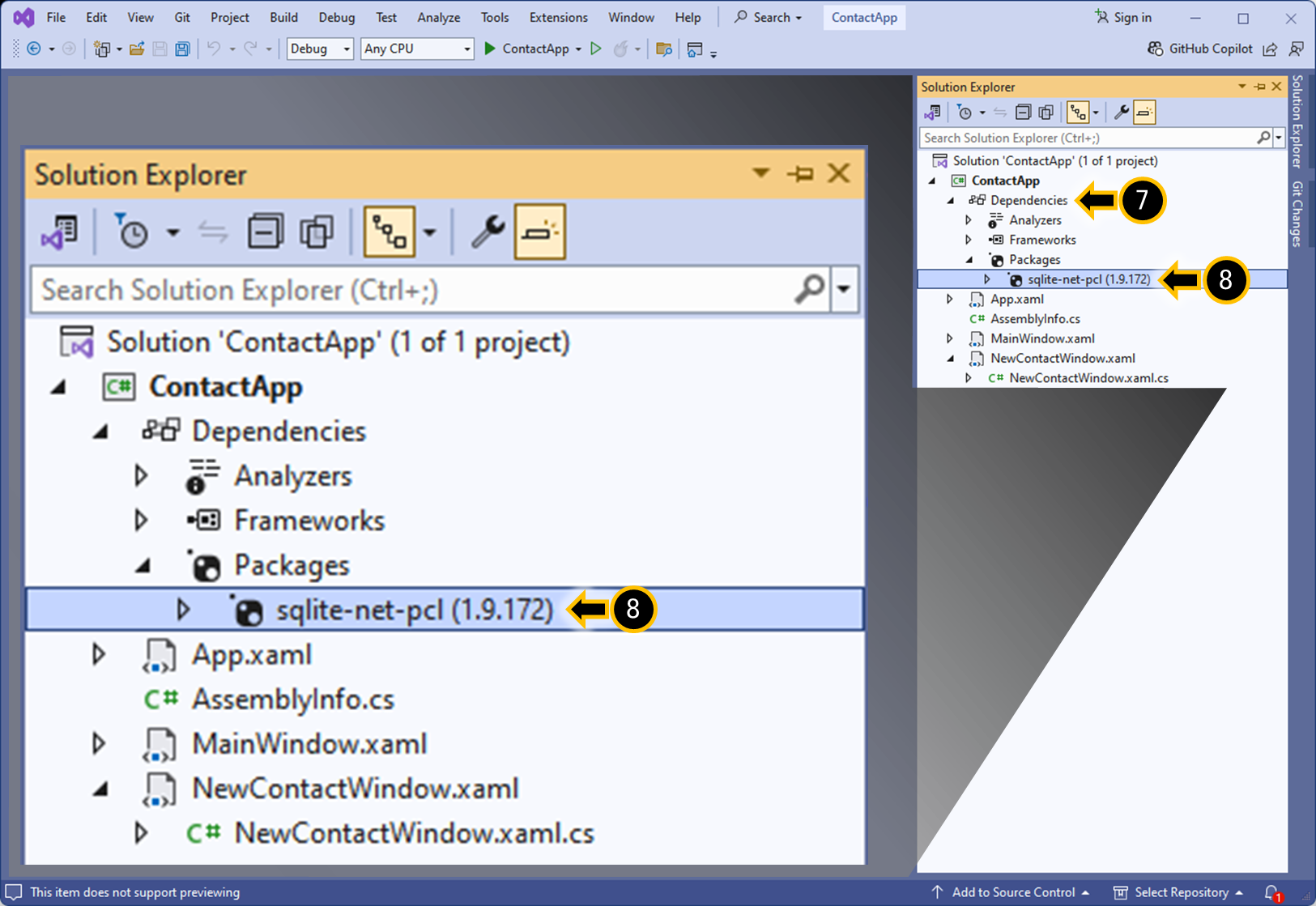Expand Analyzers node in docked Solution Explorer
Image resolution: width=1316 pixels, height=906 pixels.
coord(969,220)
